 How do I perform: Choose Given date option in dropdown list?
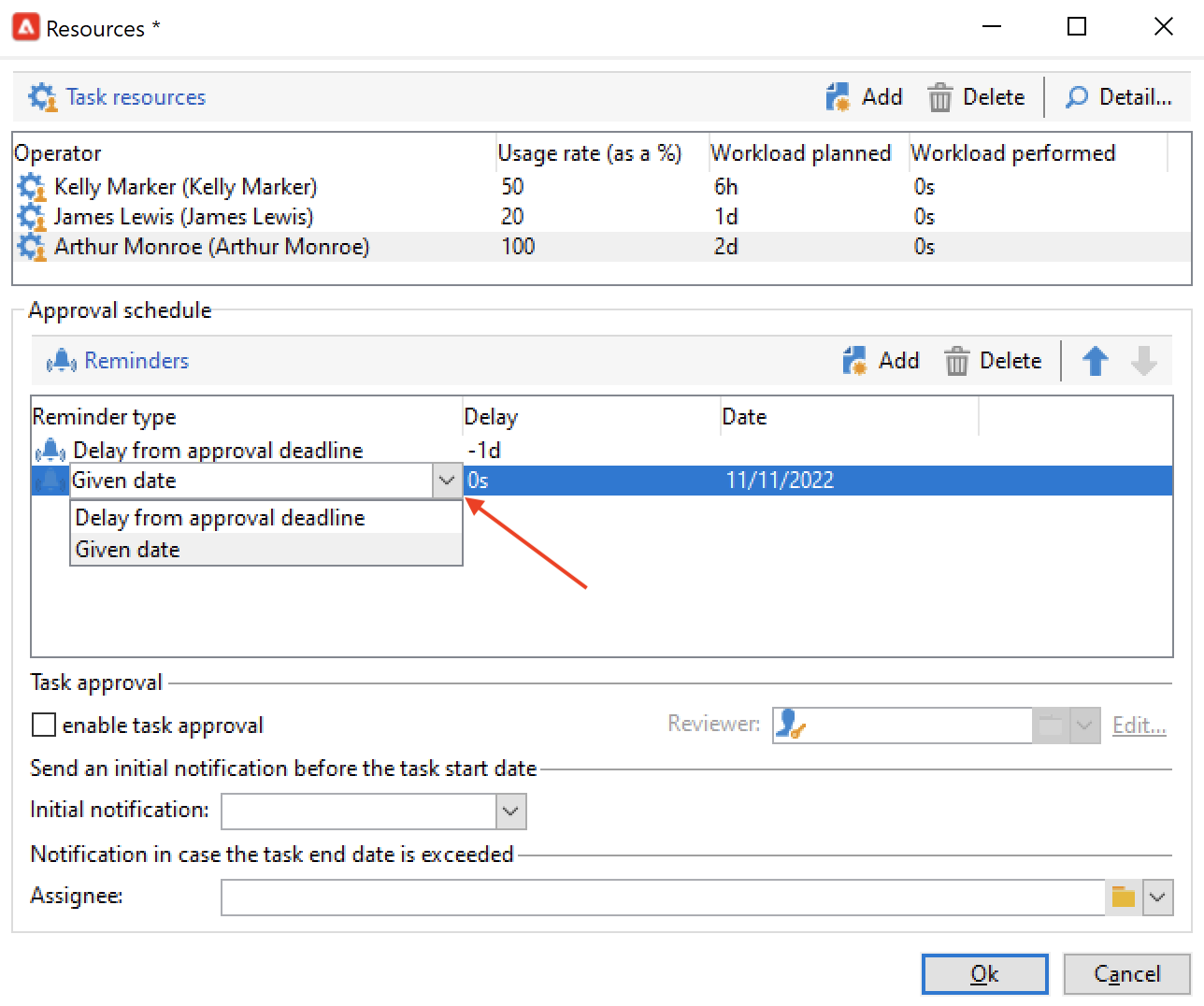[x=266, y=550]
